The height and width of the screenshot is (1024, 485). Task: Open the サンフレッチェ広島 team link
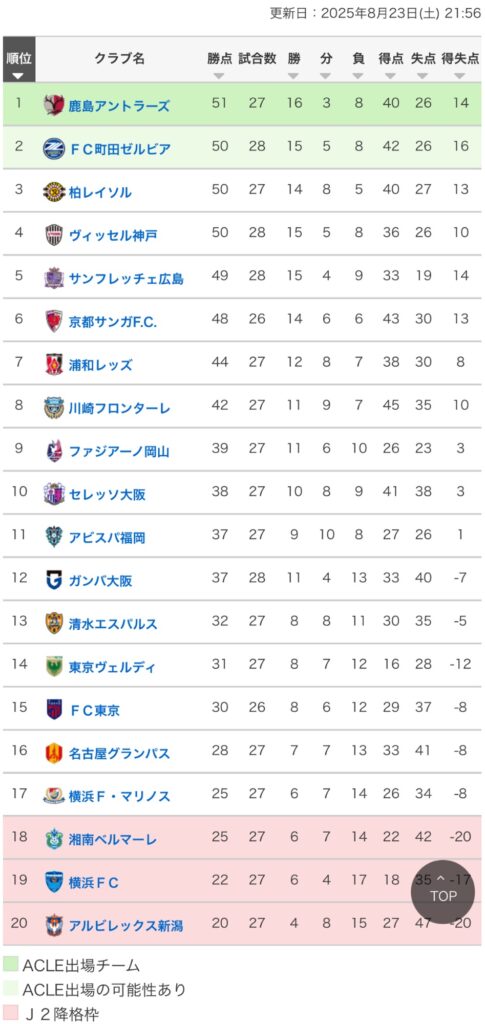click(126, 279)
